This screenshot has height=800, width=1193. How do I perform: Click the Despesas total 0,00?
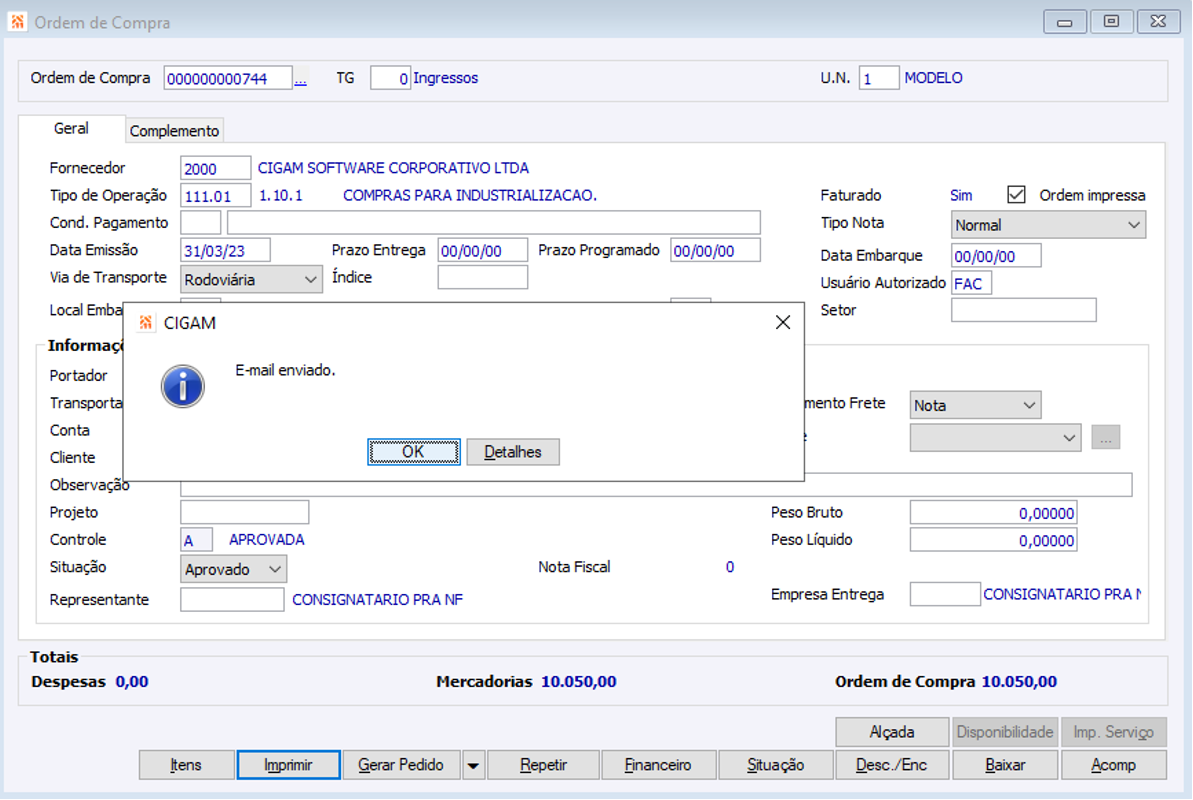132,681
